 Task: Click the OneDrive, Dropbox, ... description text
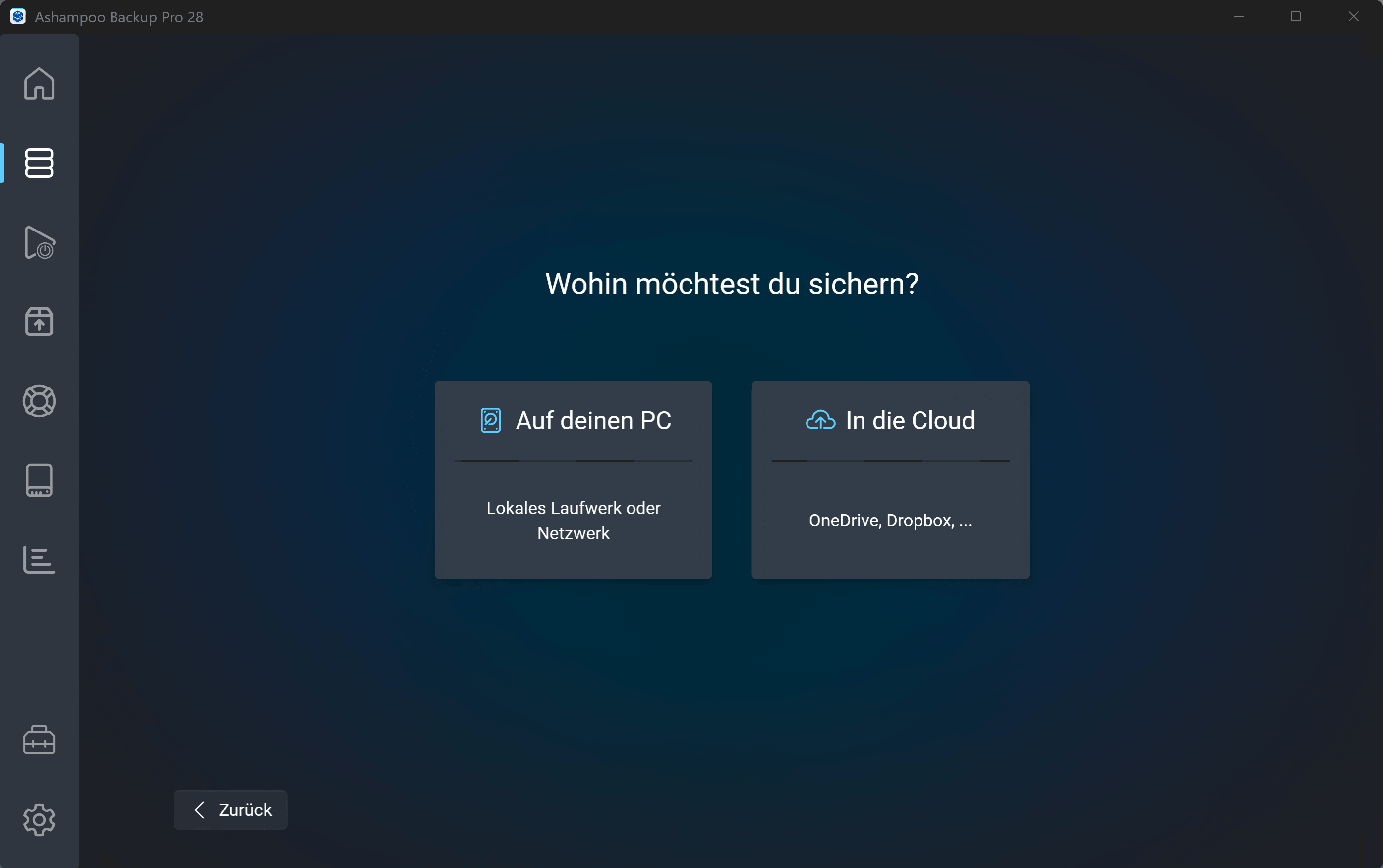[890, 521]
